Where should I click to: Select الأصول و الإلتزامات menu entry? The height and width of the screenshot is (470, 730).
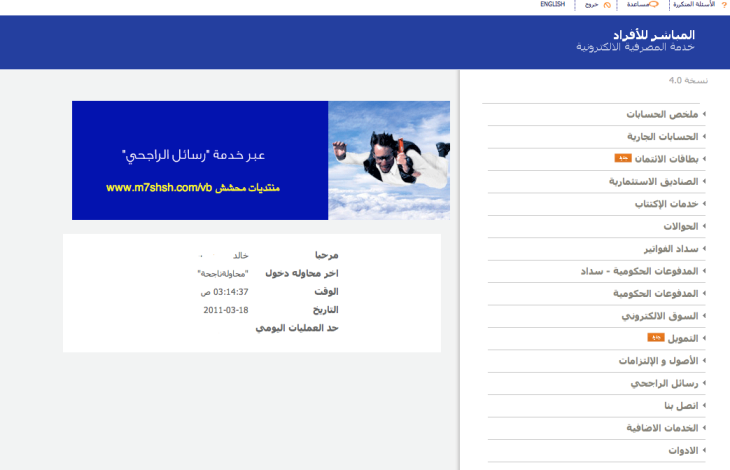point(658,361)
